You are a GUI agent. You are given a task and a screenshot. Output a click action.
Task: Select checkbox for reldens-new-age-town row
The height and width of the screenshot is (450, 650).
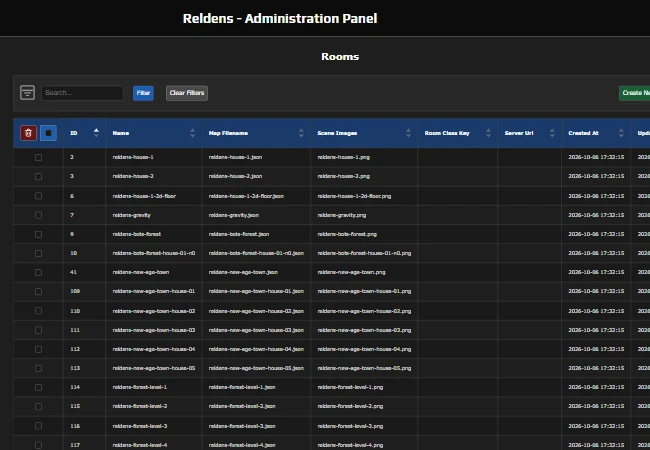click(39, 272)
